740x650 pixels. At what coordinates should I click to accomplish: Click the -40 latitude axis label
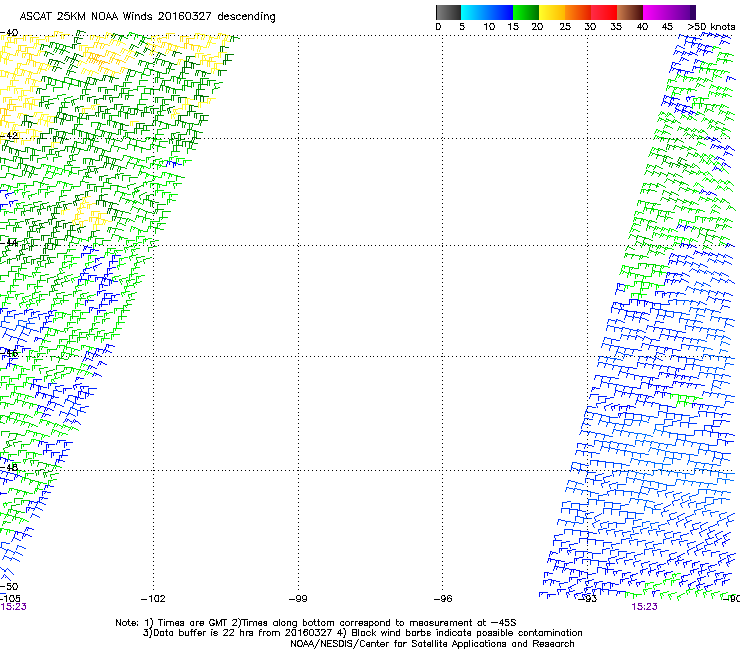pos(9,33)
